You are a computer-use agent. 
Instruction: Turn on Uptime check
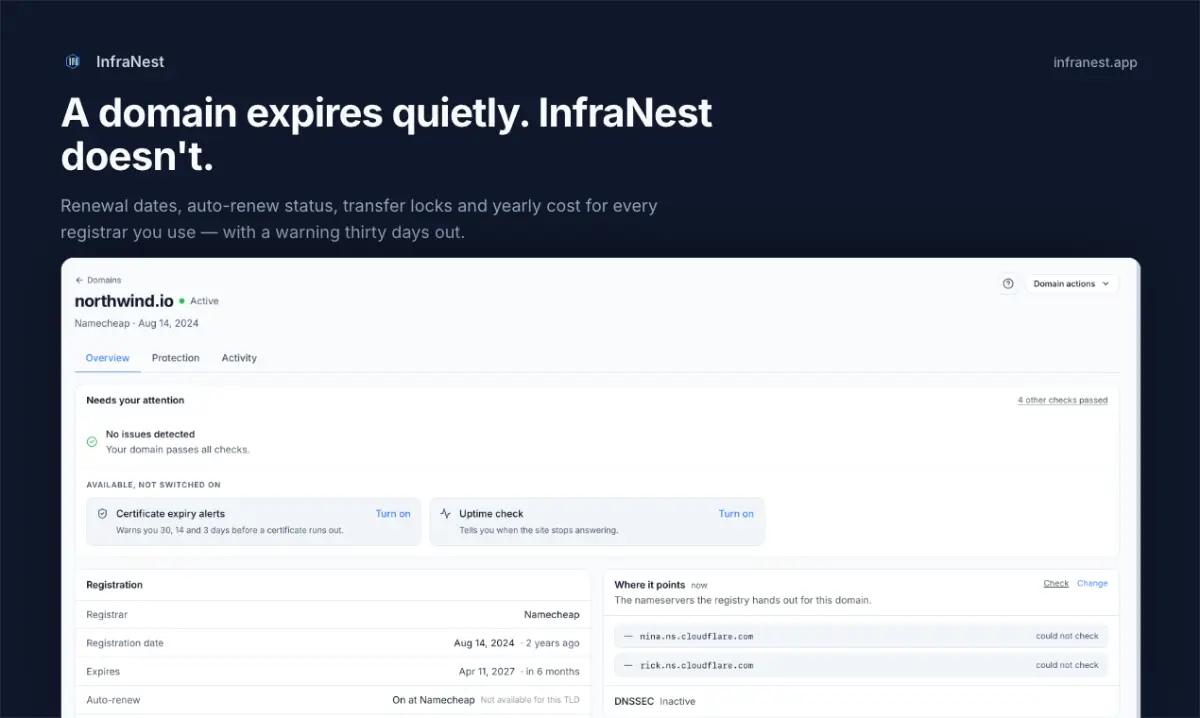point(736,514)
